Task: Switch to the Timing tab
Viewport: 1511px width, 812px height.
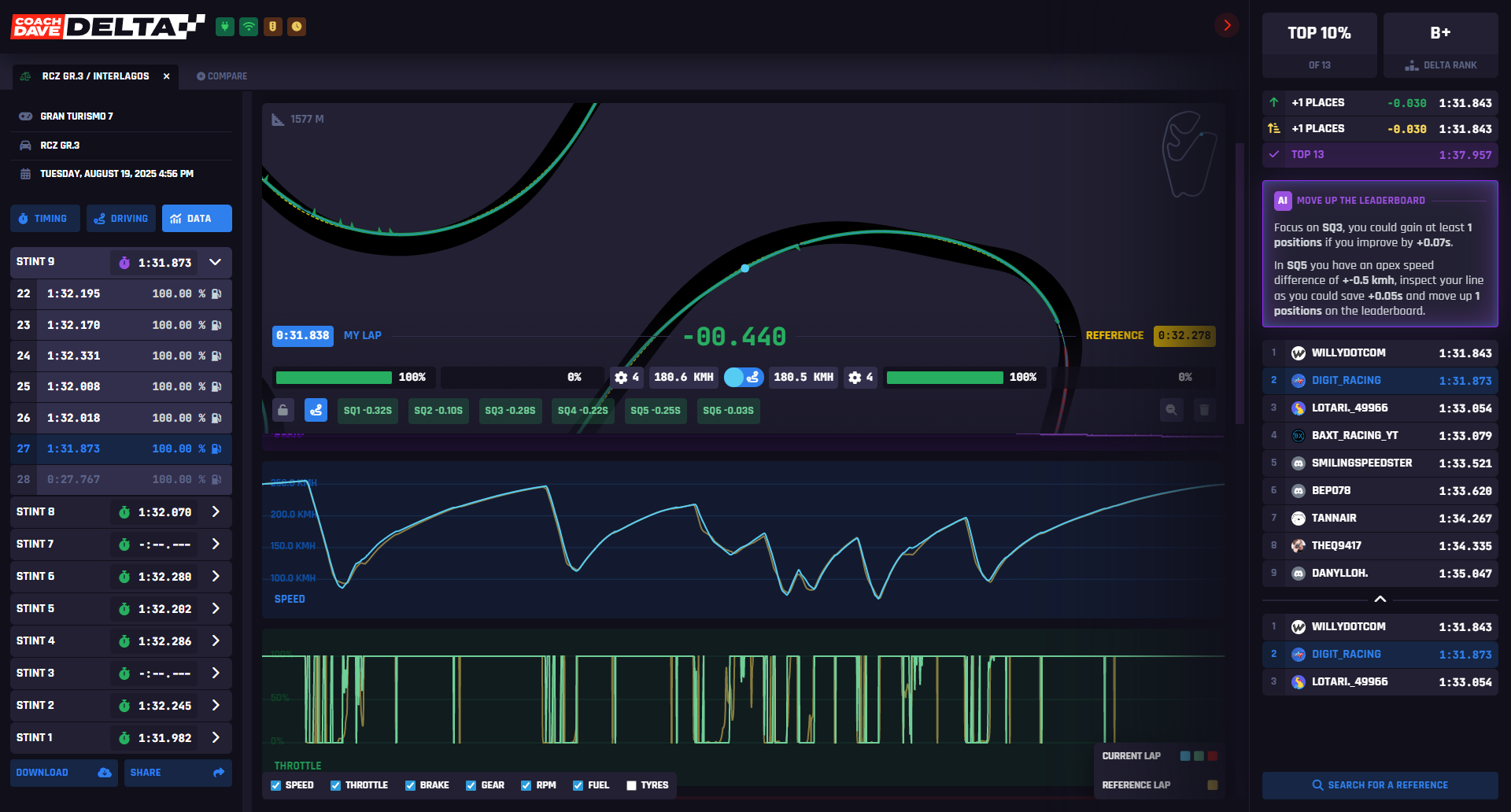Action: [x=45, y=219]
